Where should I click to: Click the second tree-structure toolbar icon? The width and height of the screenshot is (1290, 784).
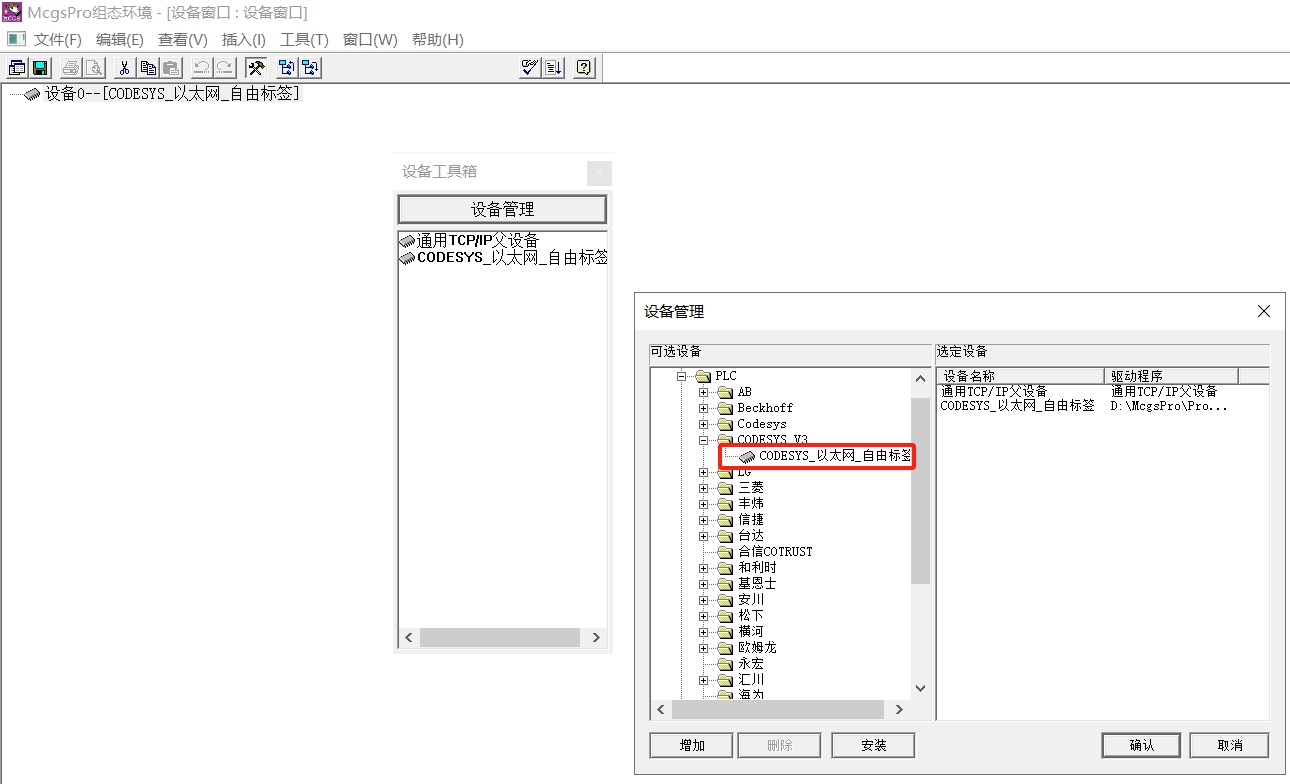pyautogui.click(x=311, y=68)
